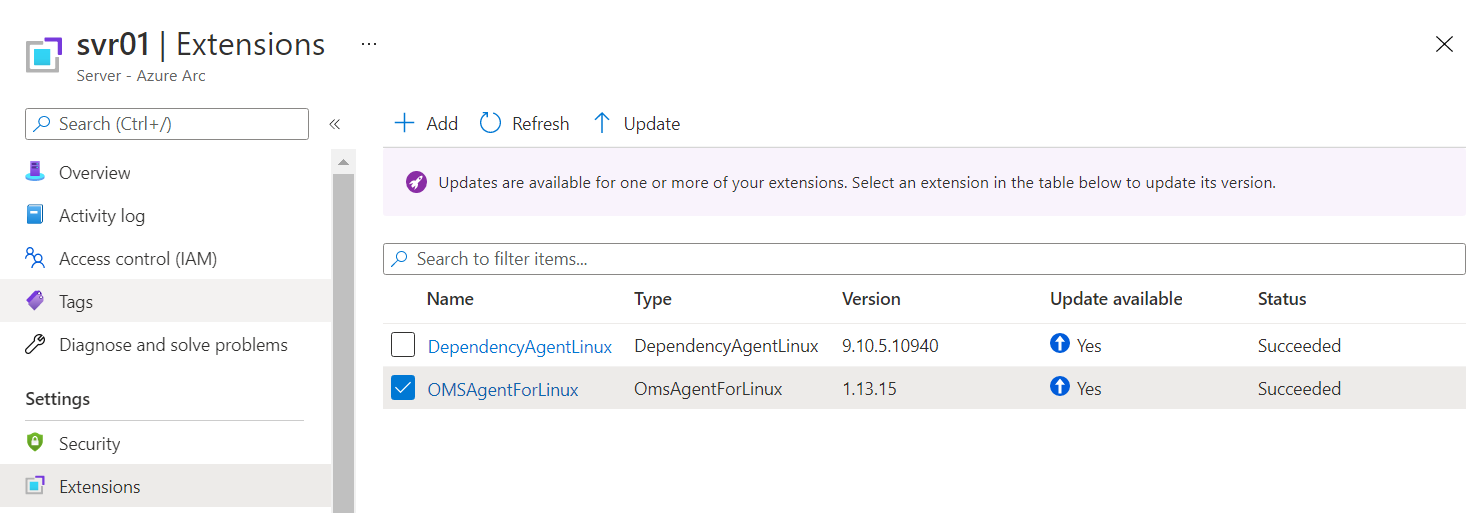Close the Extensions blade
The image size is (1481, 513).
(x=1444, y=44)
